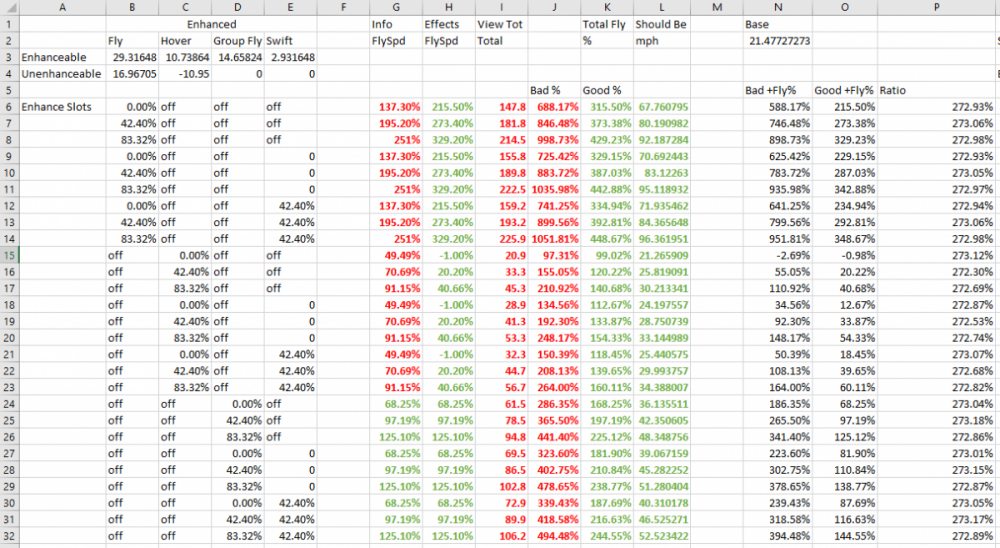This screenshot has width=1000, height=548.
Task: Select column P header
Action: tap(936, 7)
